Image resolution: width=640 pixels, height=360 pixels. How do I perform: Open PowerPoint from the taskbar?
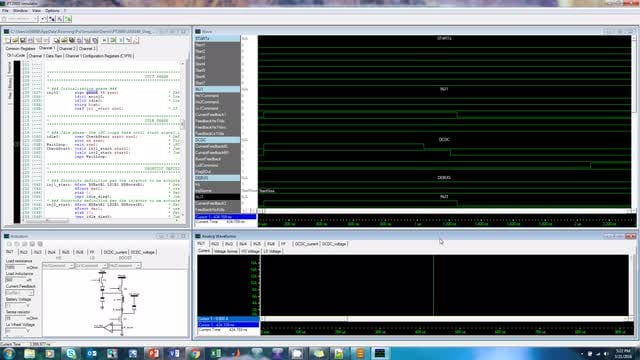click(153, 353)
